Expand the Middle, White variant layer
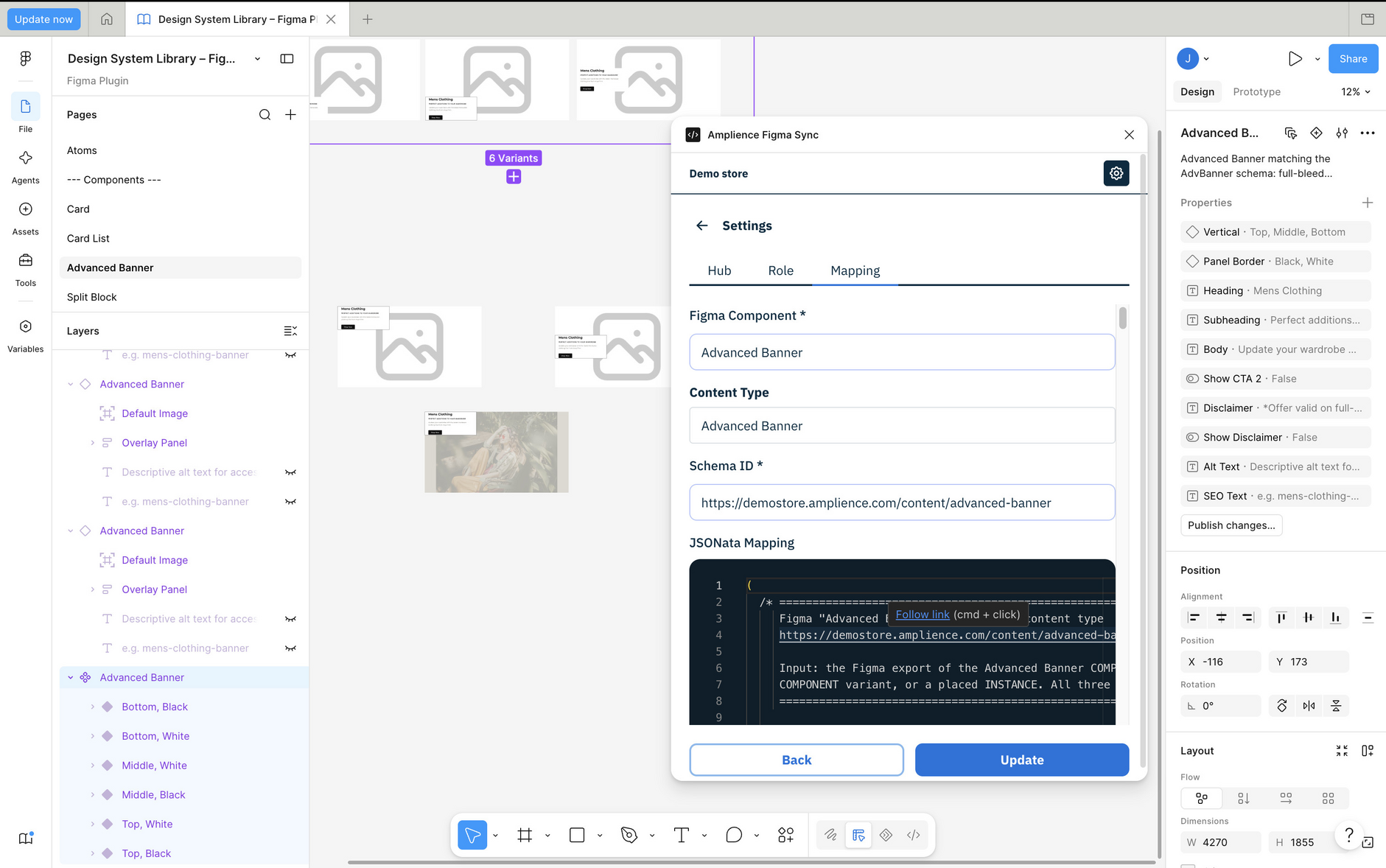 click(x=92, y=766)
